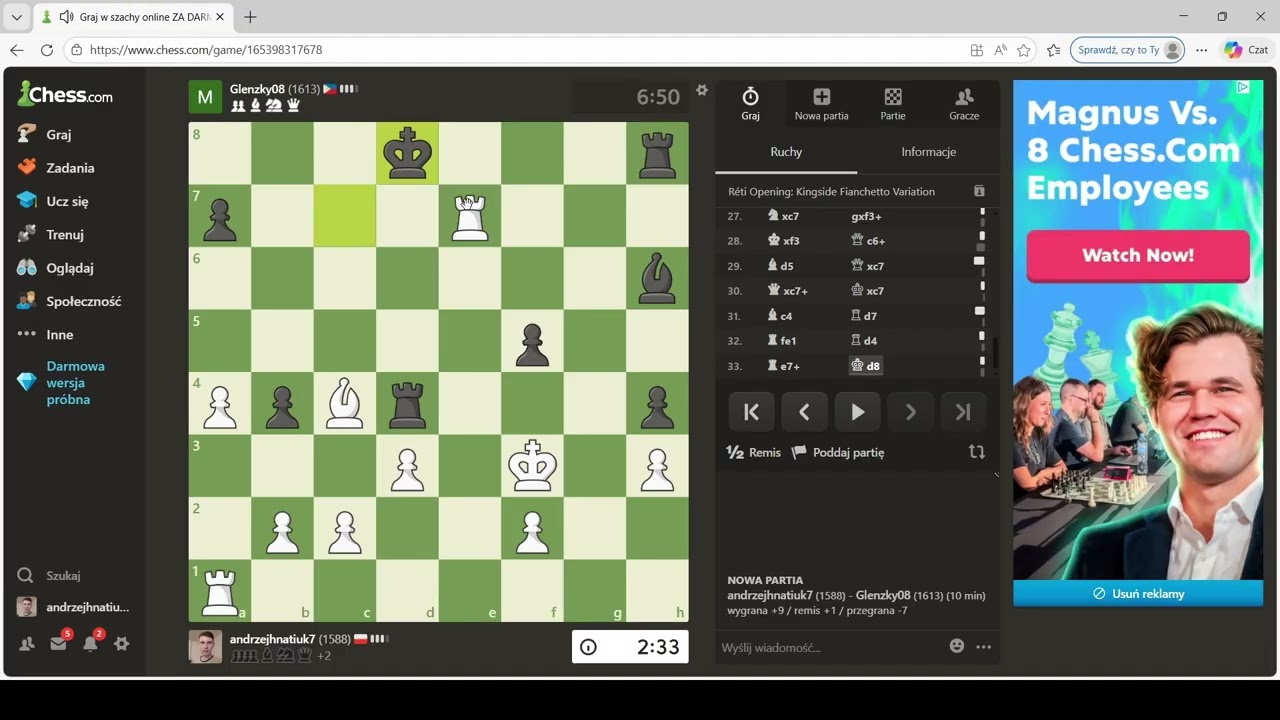Resign with Poddaj partię

pos(838,452)
